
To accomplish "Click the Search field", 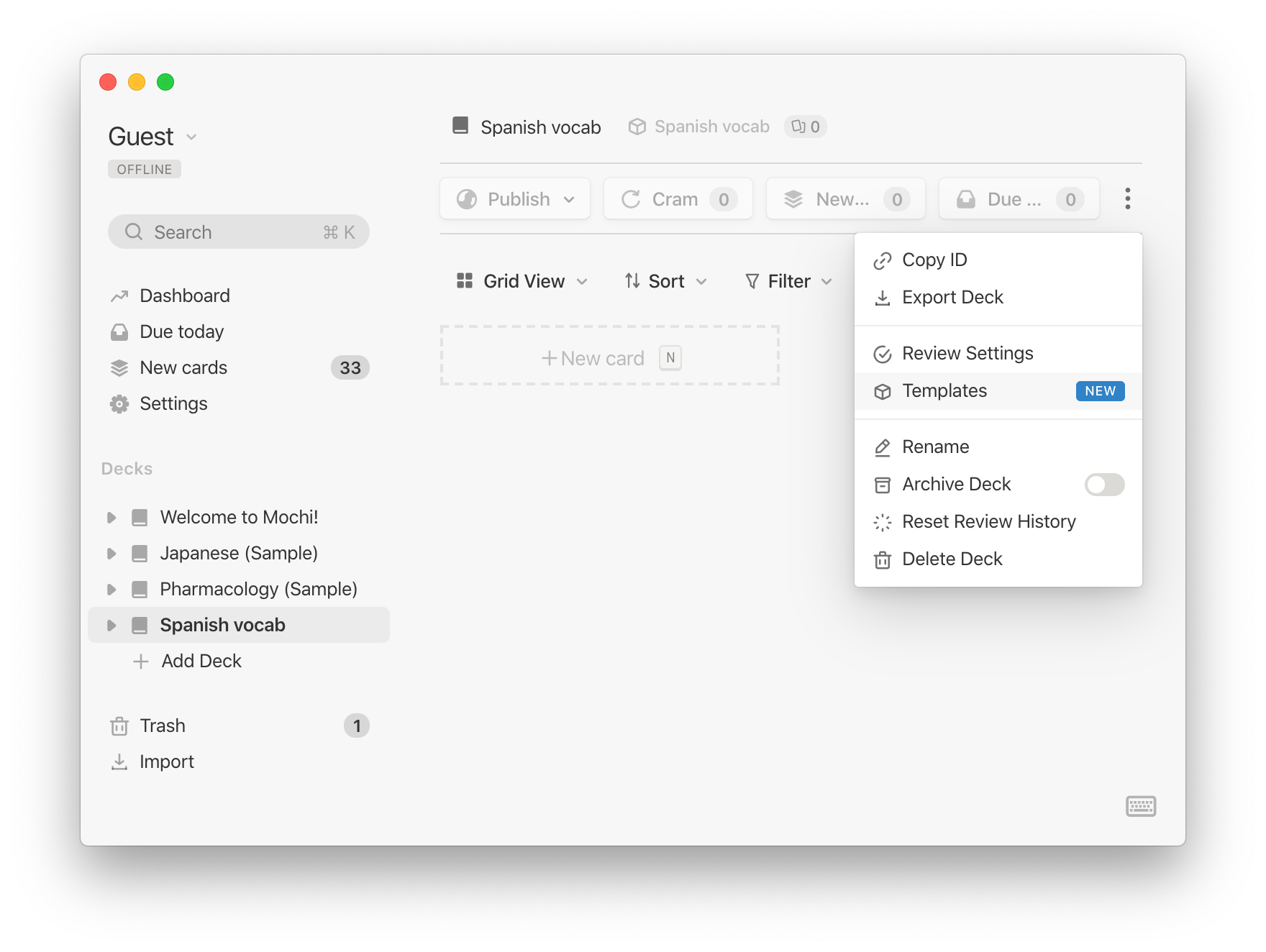I will (239, 232).
